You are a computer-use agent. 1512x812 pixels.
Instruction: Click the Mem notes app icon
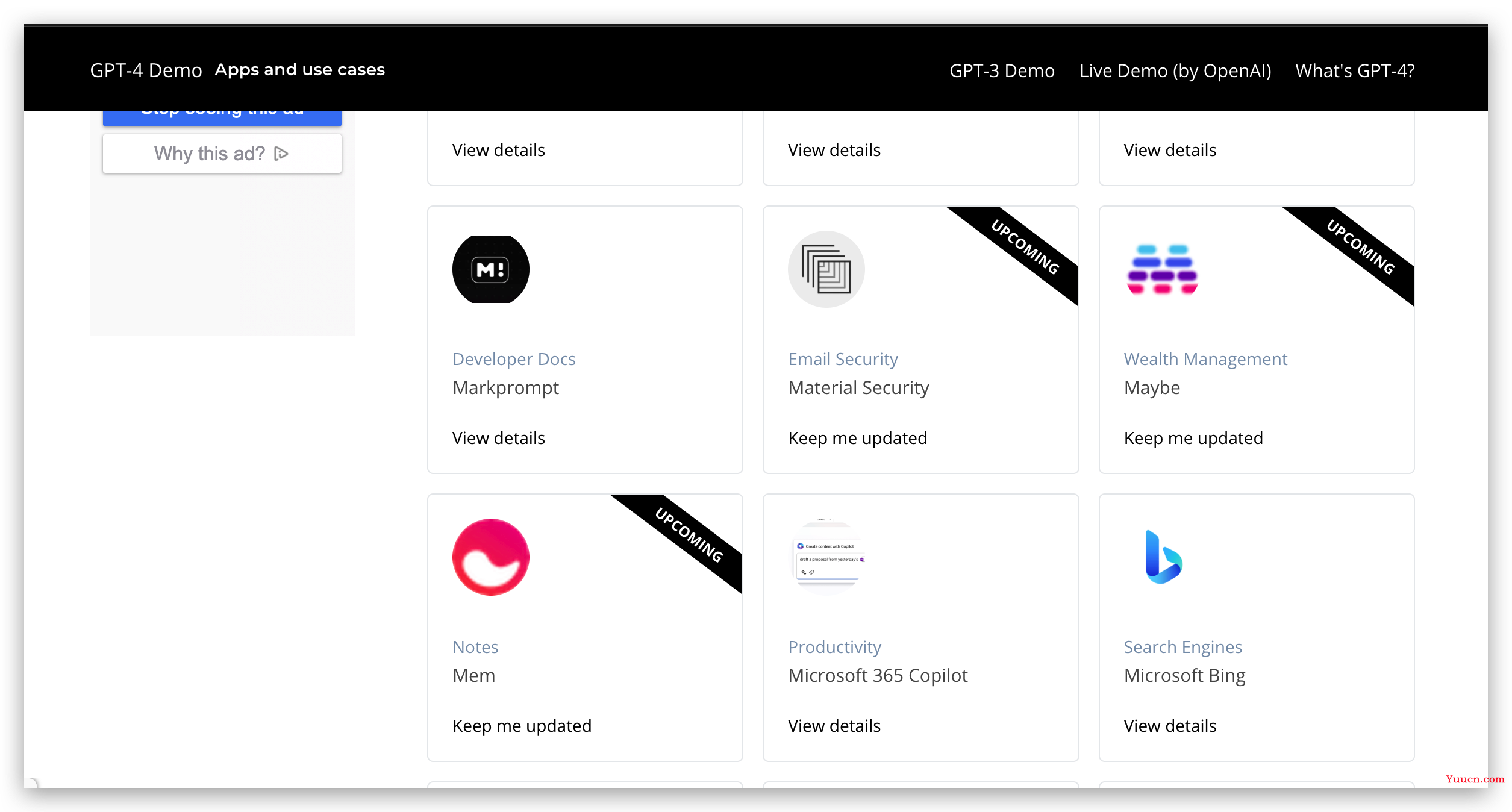point(490,557)
